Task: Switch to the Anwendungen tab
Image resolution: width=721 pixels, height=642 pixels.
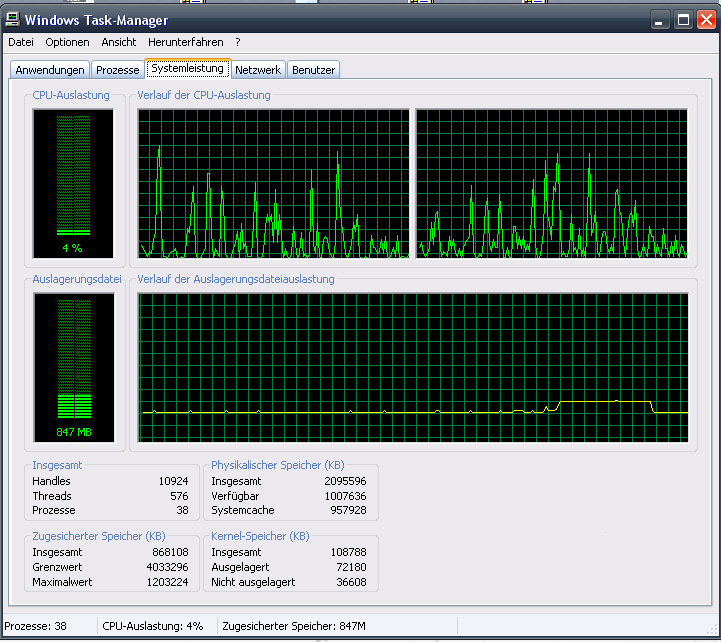Action: click(x=50, y=70)
